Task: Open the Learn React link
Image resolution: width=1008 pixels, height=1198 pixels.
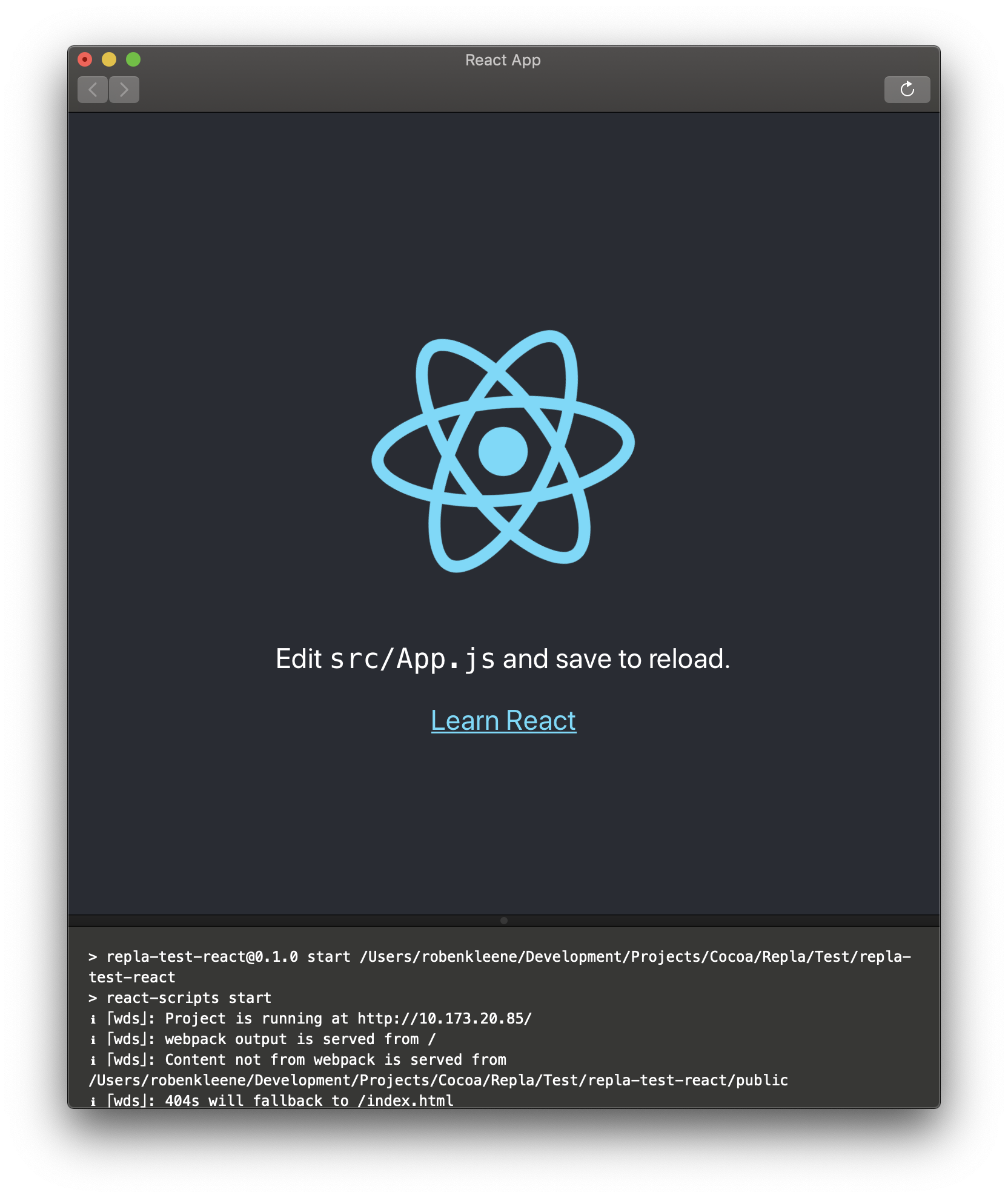Action: 503,721
